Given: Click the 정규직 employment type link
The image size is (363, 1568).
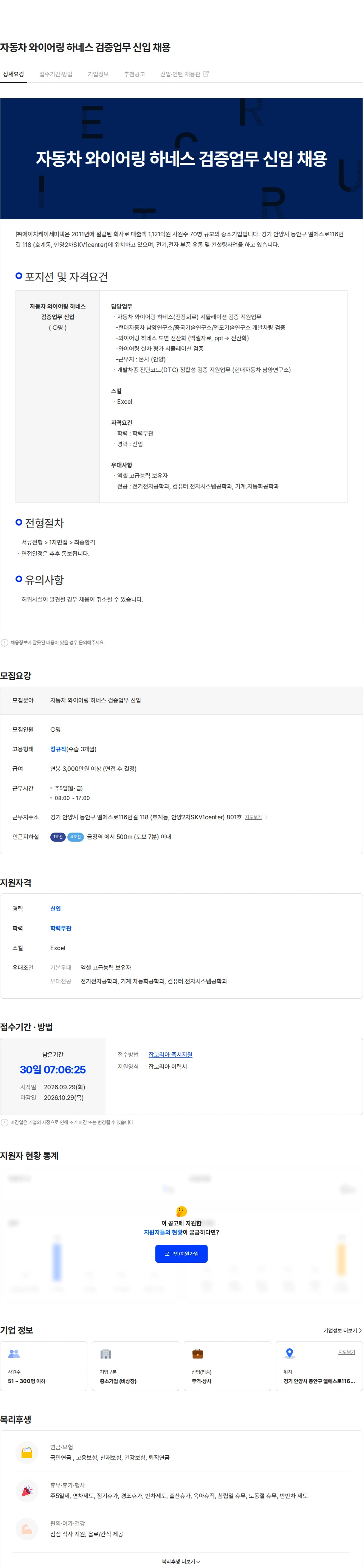Looking at the screenshot, I should click(58, 749).
